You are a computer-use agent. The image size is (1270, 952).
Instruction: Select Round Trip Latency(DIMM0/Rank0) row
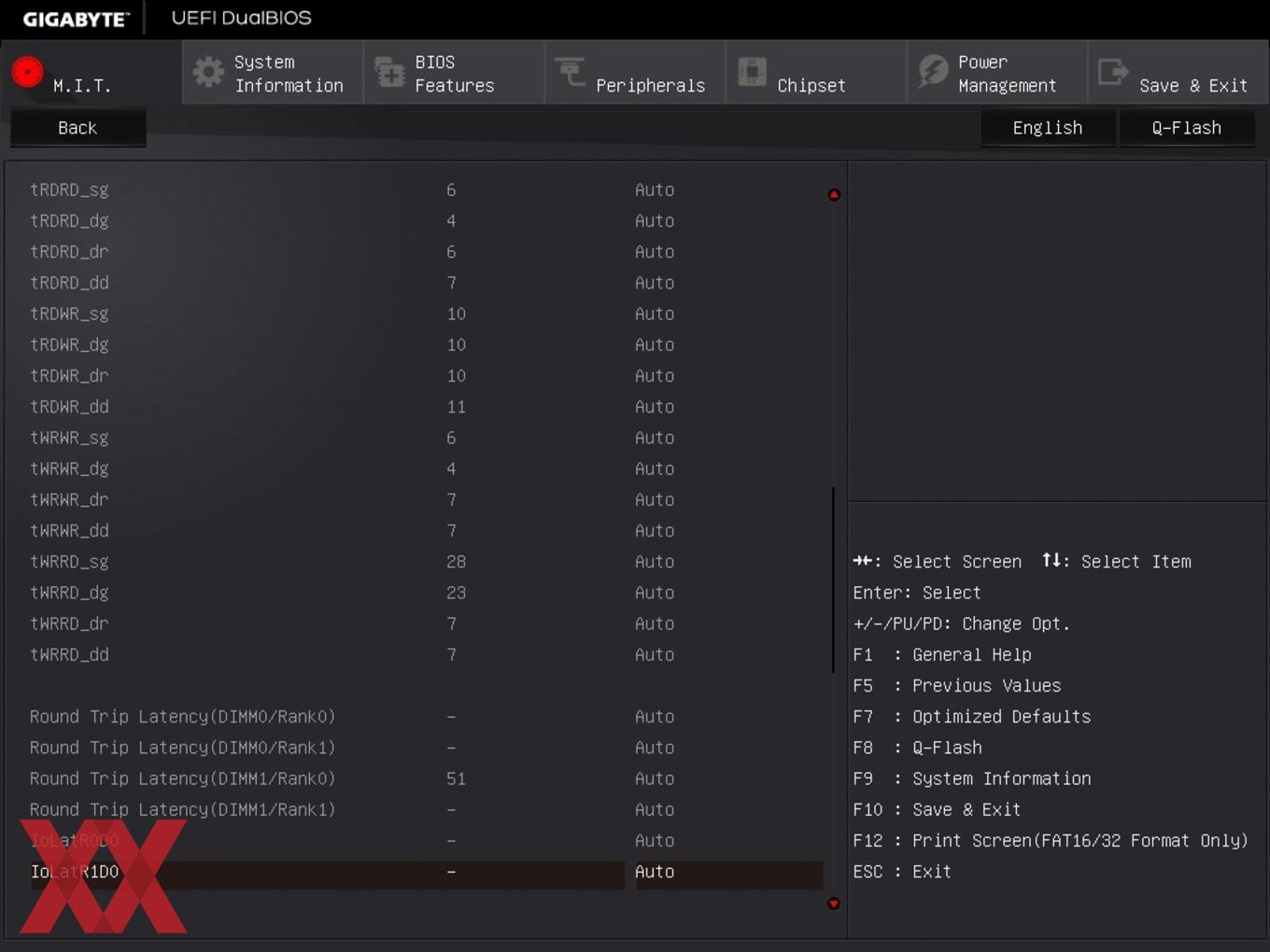click(x=182, y=717)
